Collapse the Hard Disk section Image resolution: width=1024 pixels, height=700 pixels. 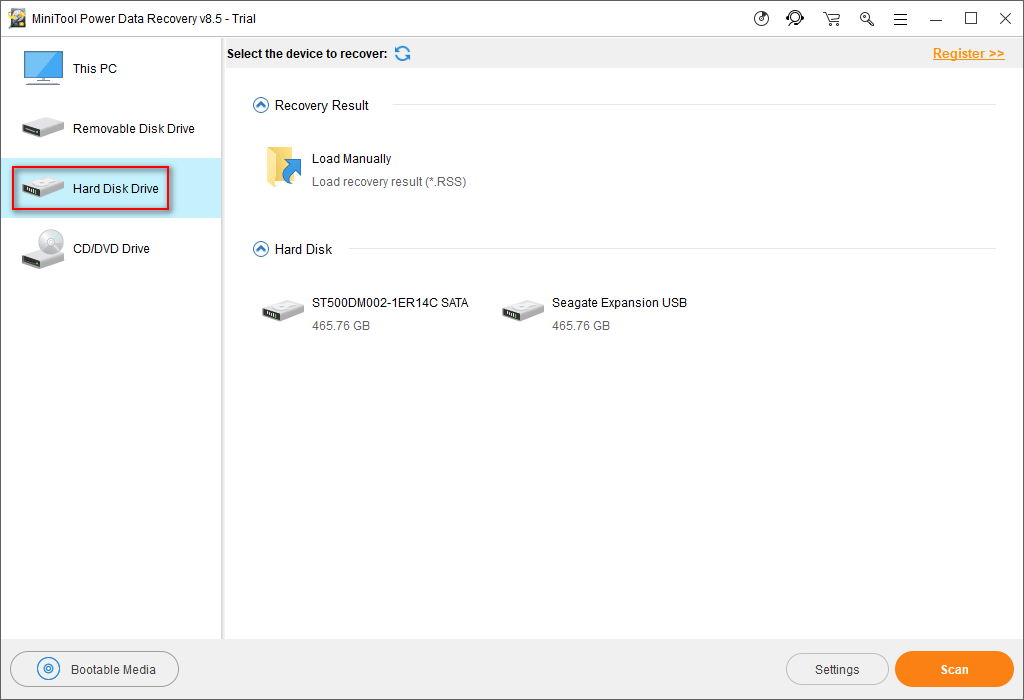pos(261,249)
